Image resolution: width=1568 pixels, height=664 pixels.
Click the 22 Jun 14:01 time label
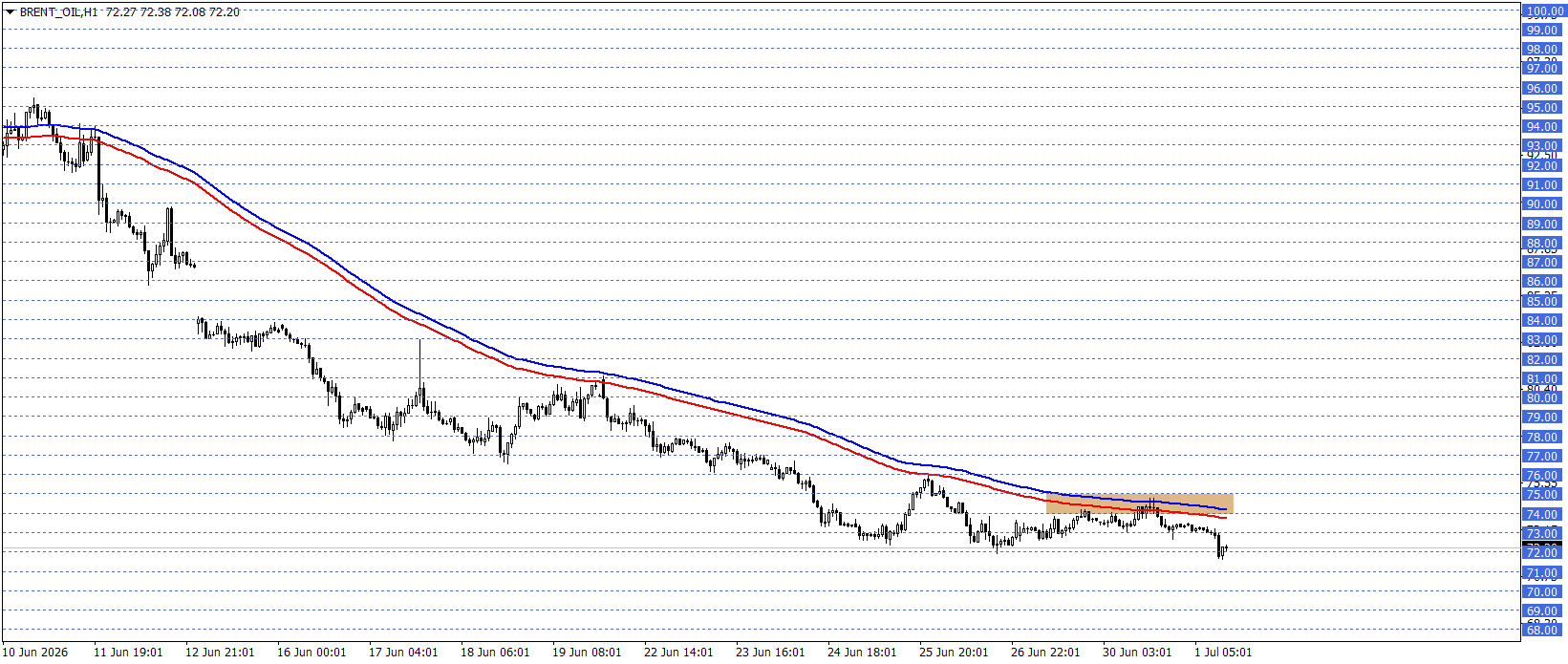tap(678, 653)
